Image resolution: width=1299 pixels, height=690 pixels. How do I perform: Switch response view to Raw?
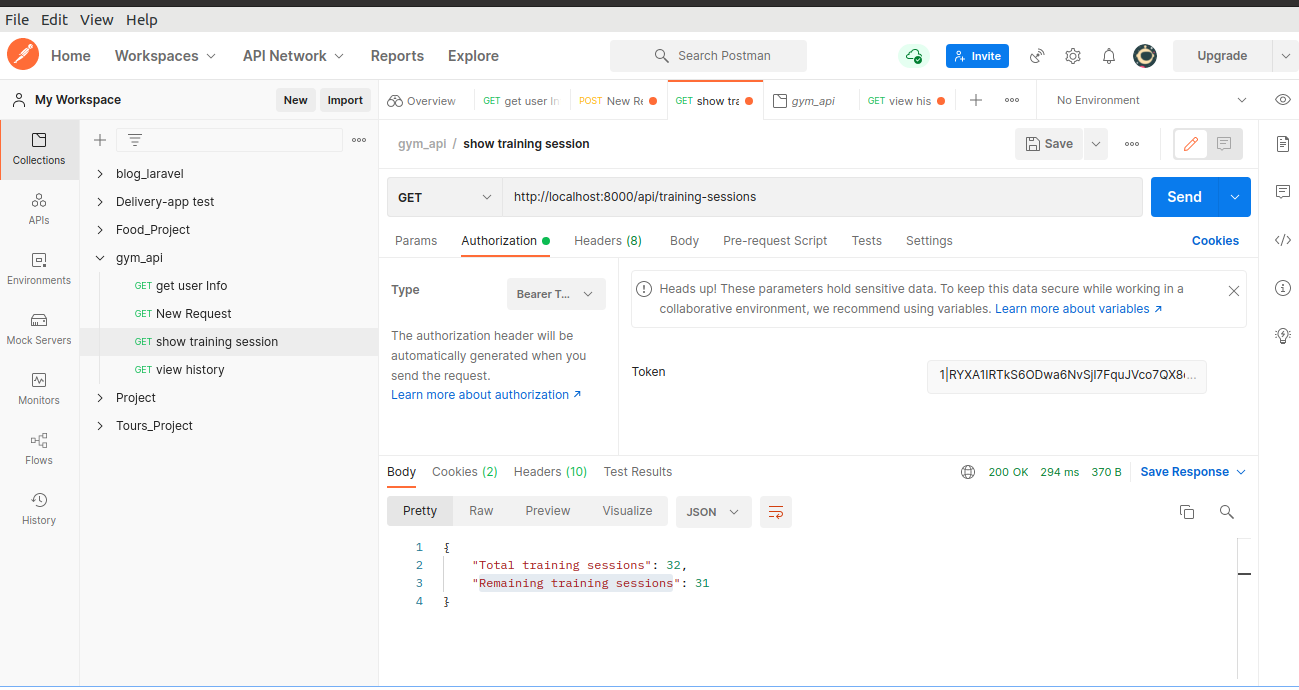click(x=481, y=510)
